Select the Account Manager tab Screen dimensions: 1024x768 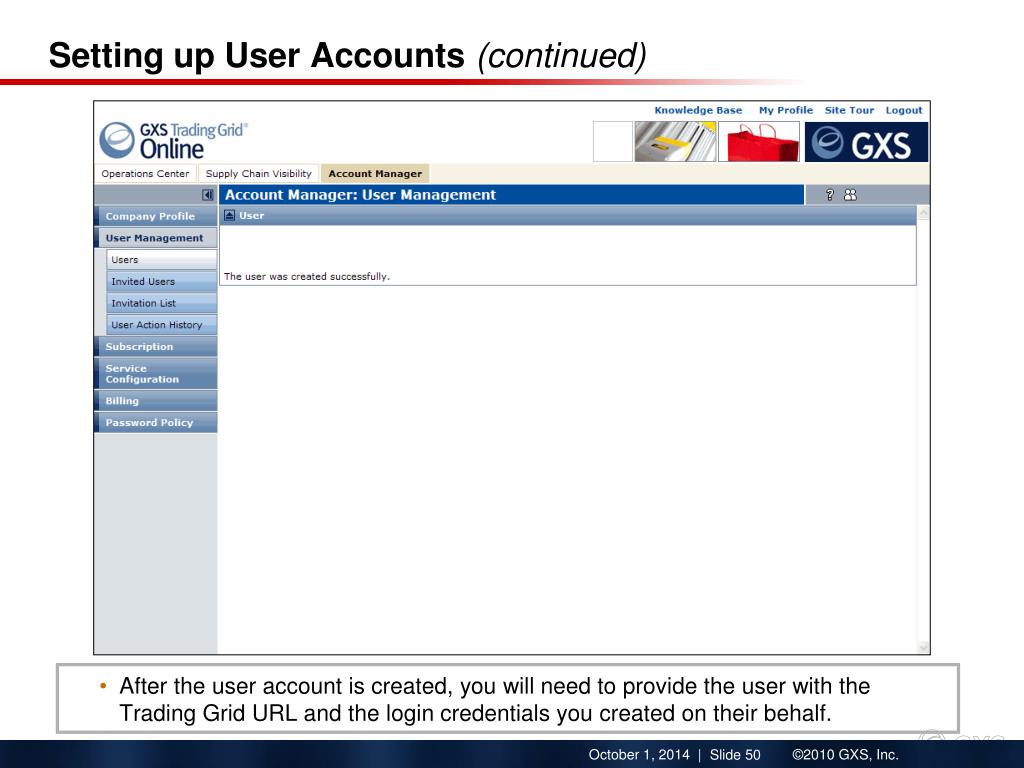point(375,174)
